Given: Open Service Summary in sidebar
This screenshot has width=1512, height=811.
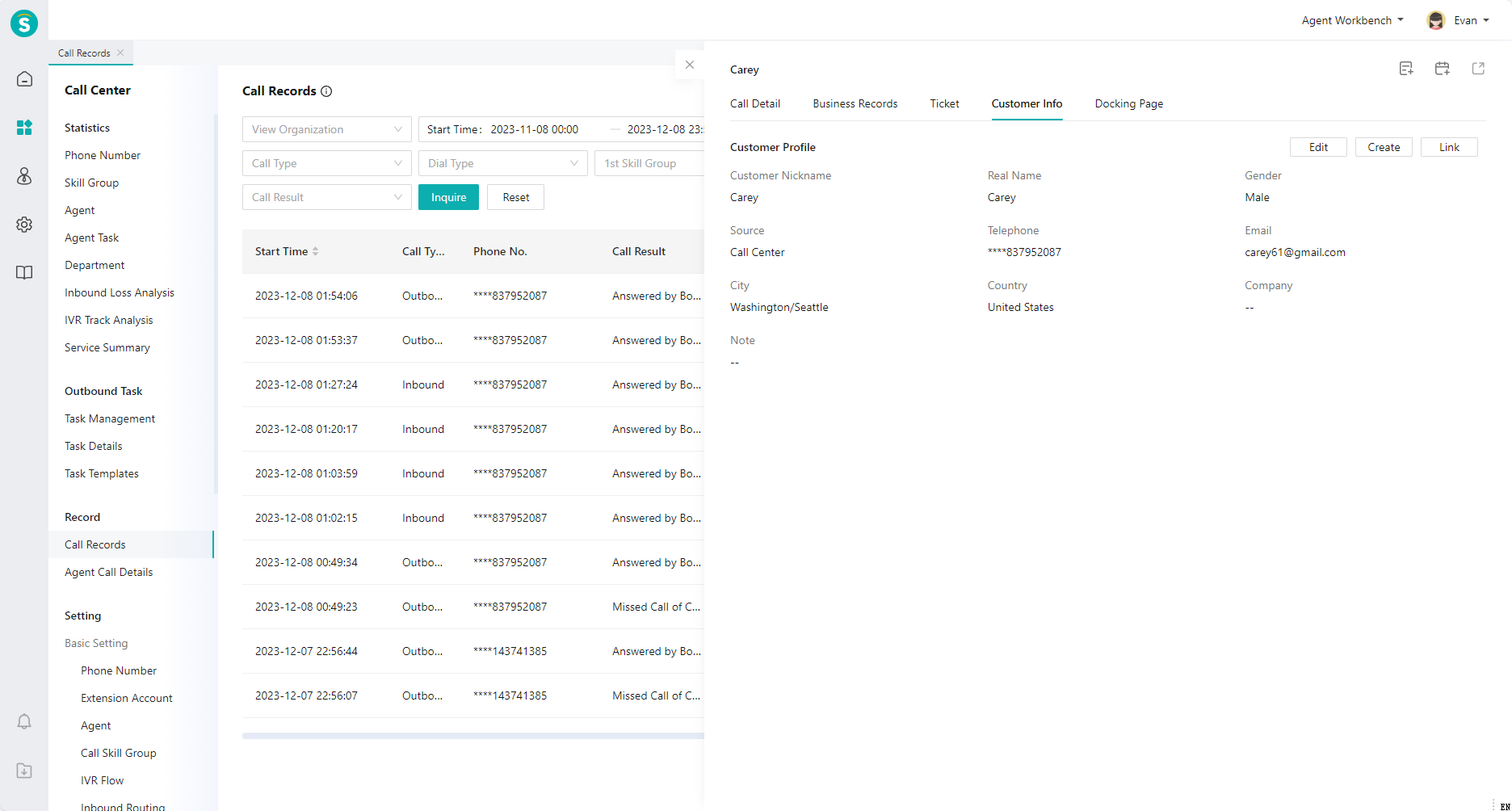Looking at the screenshot, I should 107,347.
